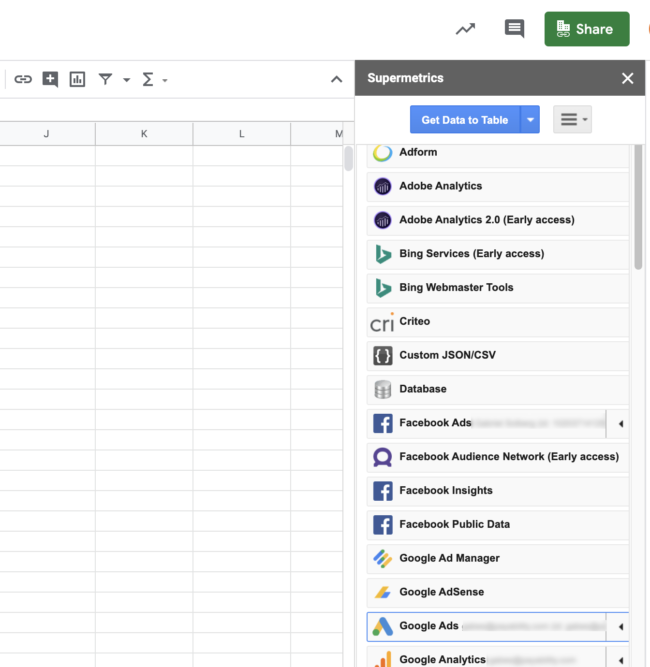
Task: Click the insert chart icon
Action: [x=77, y=79]
